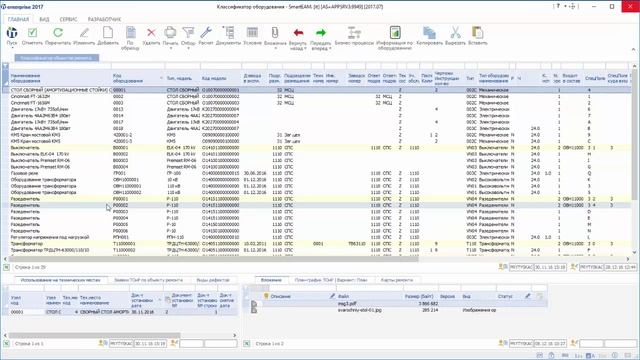
Task: Click the pencil icon beside the Файл header
Action: point(333,296)
